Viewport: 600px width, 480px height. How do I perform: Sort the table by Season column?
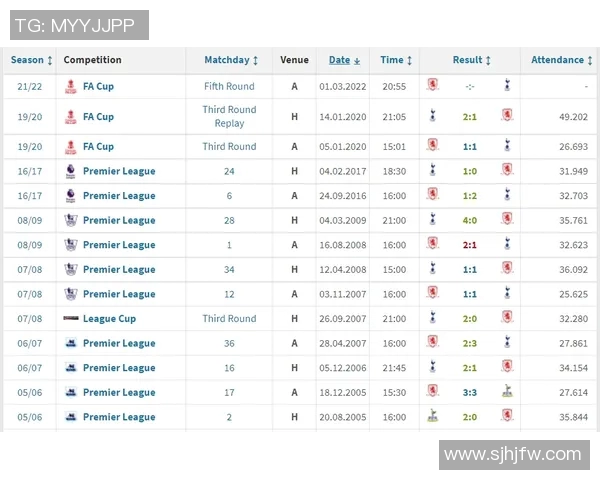(31, 60)
